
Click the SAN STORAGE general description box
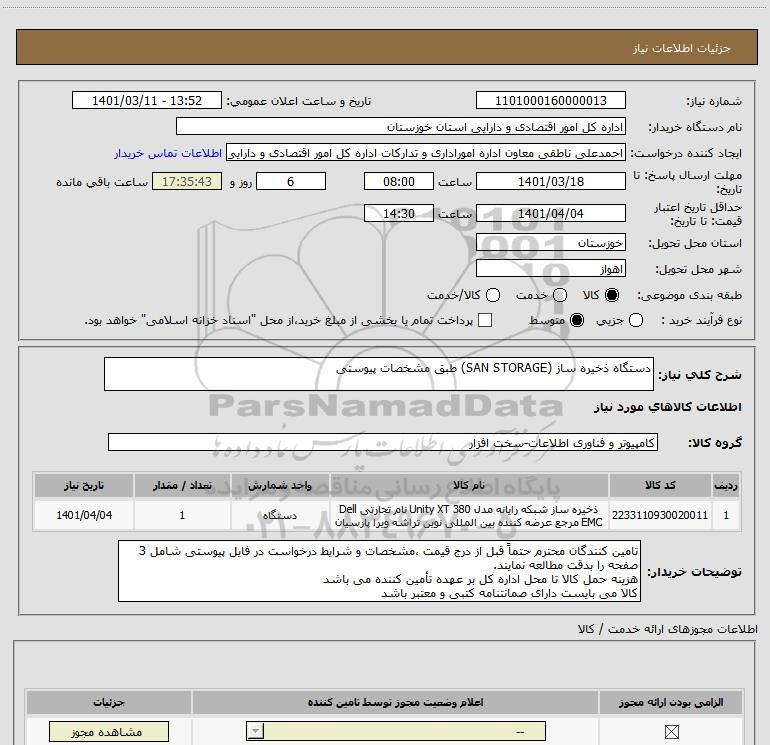tap(379, 374)
